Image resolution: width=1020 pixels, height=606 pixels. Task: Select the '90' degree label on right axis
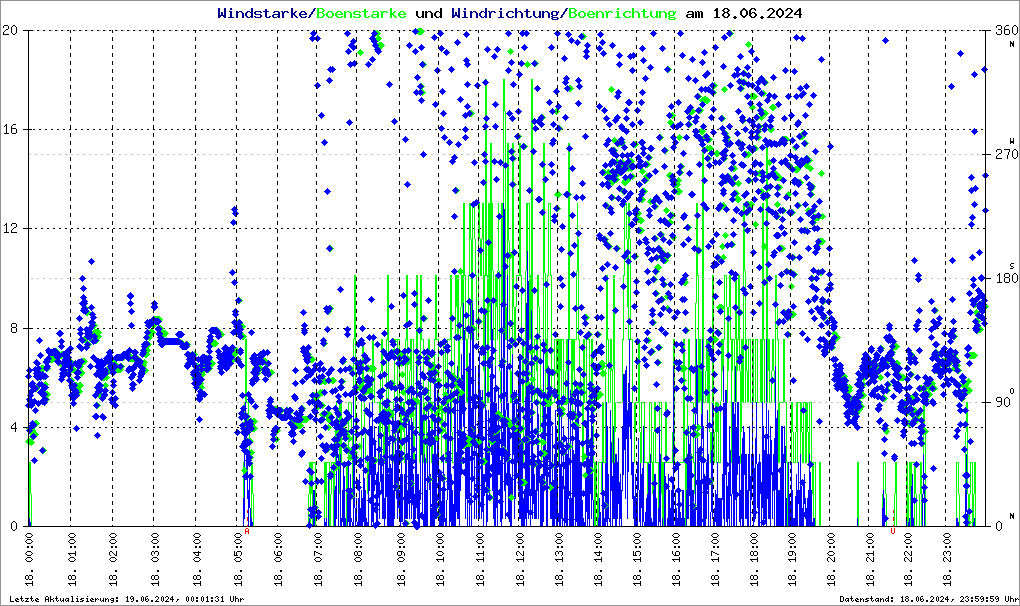pos(1000,402)
